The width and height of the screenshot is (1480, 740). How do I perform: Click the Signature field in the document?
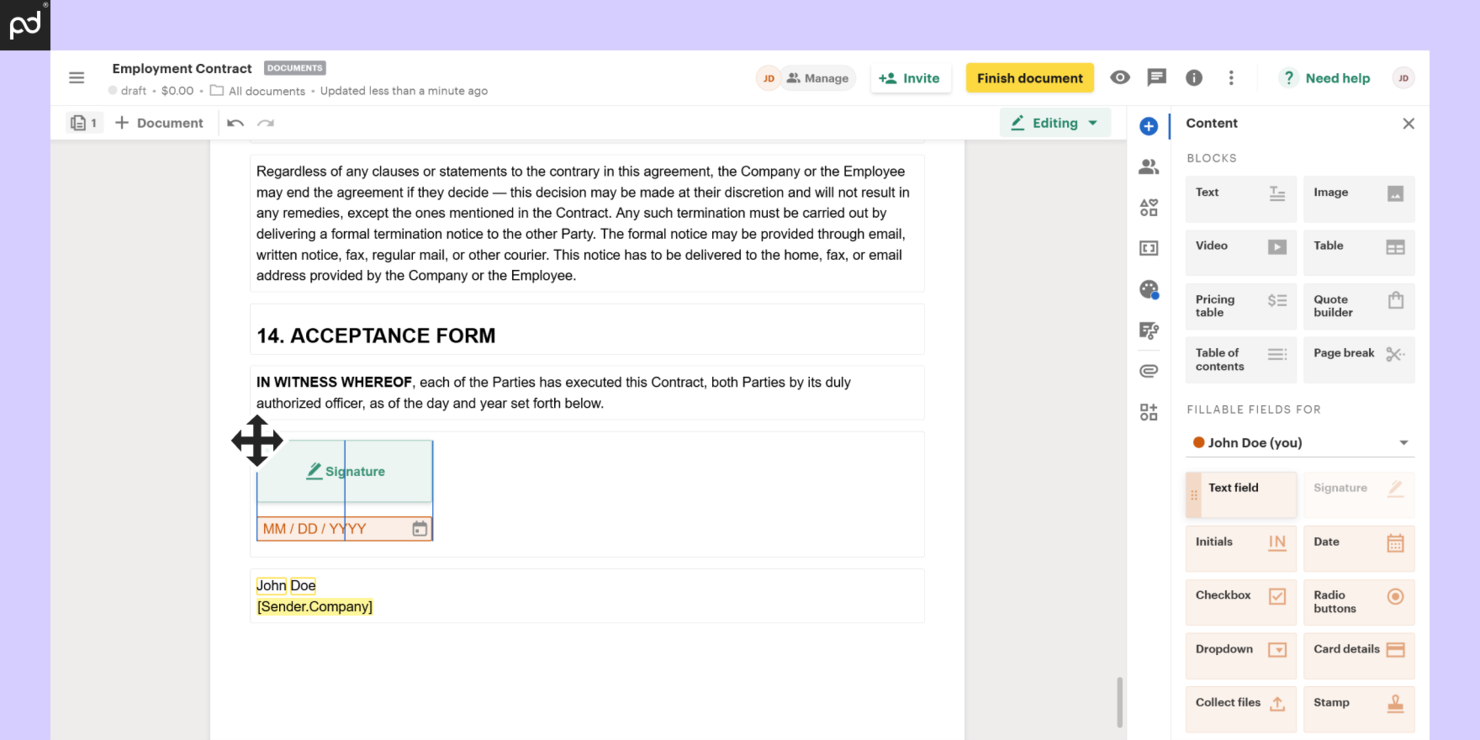pyautogui.click(x=345, y=471)
